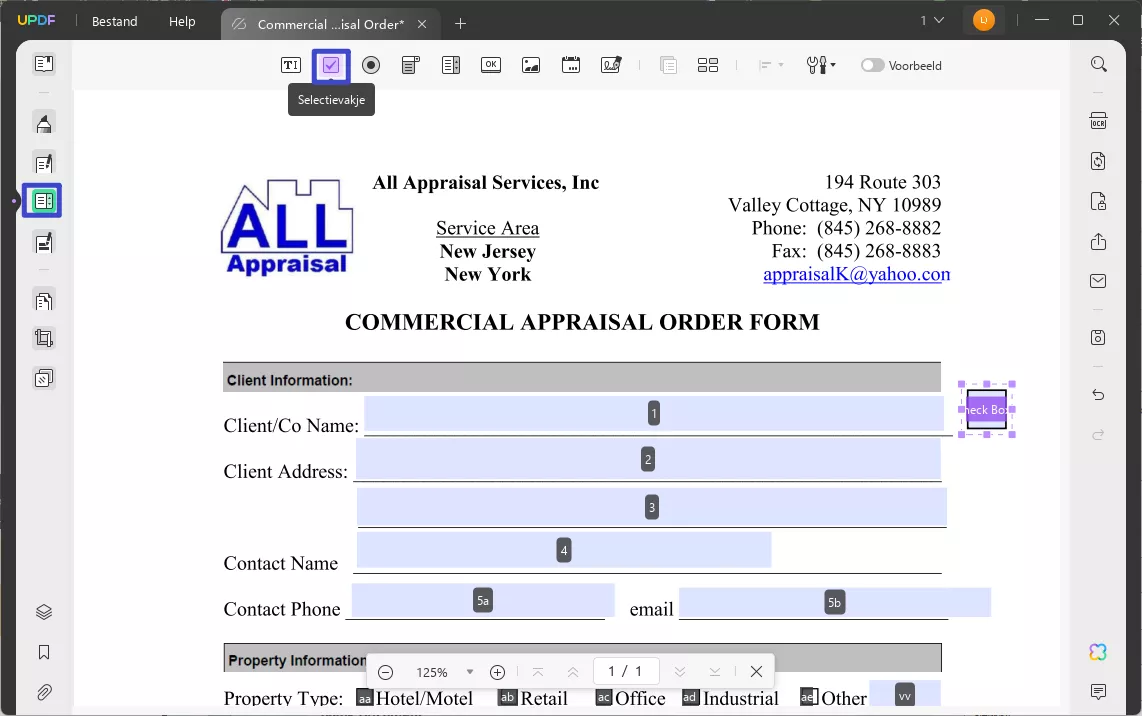Screen dimensions: 1142x716
Task: Open the form tools wrench dropdown
Action: tap(821, 66)
